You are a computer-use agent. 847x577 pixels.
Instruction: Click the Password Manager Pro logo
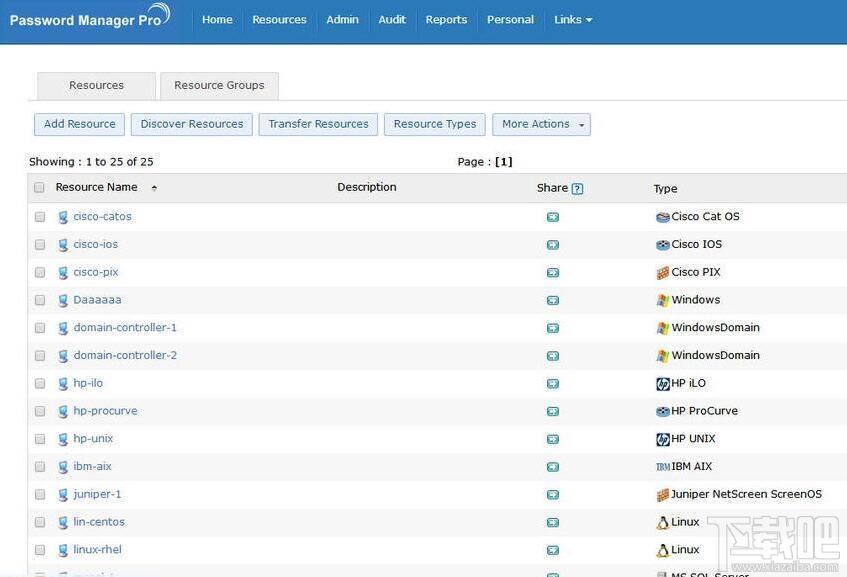click(90, 16)
